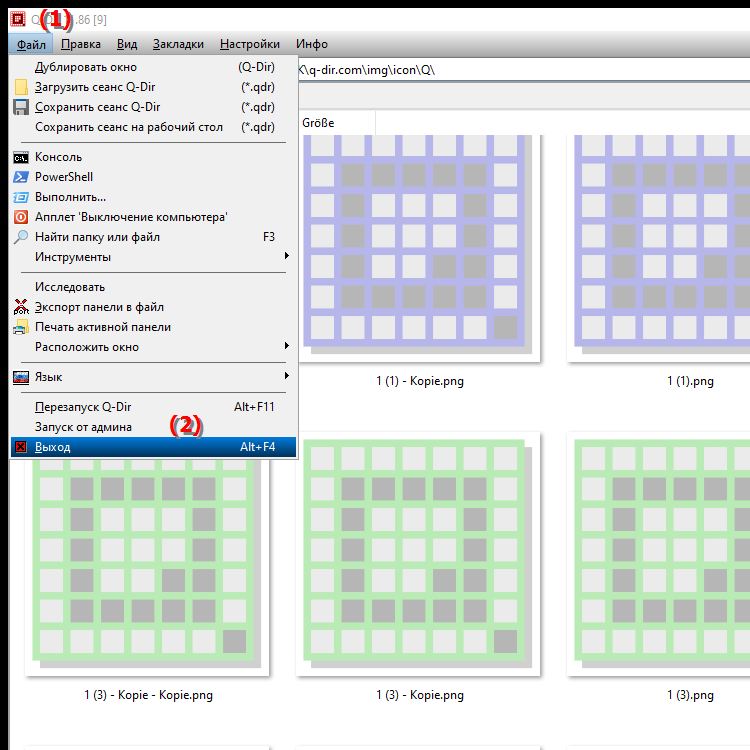Click file name 1 (3) - Kopie - Kopie.png
Viewport: 750px width, 750px height.
coord(148,695)
